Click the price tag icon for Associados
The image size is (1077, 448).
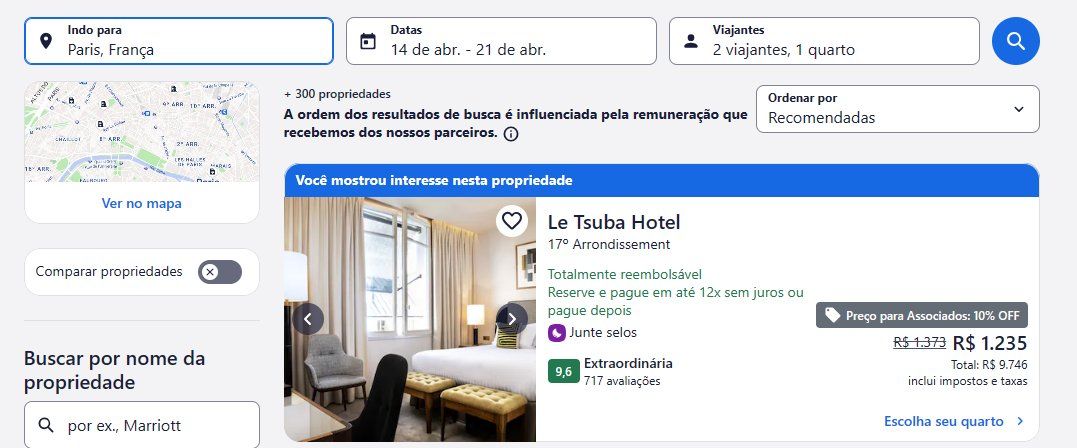[x=832, y=315]
